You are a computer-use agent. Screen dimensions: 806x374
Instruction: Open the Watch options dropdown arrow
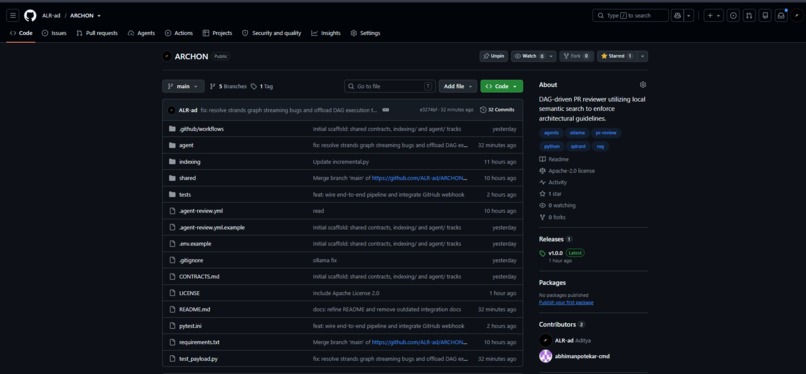click(x=552, y=56)
